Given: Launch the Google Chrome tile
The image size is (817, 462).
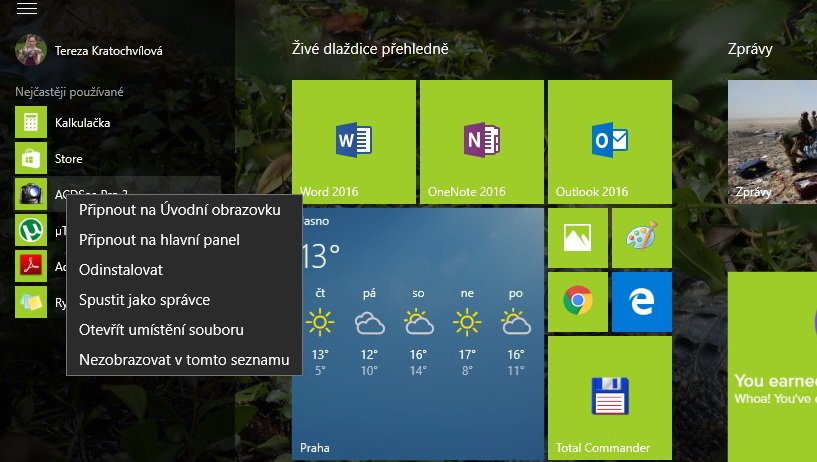Looking at the screenshot, I should (578, 302).
